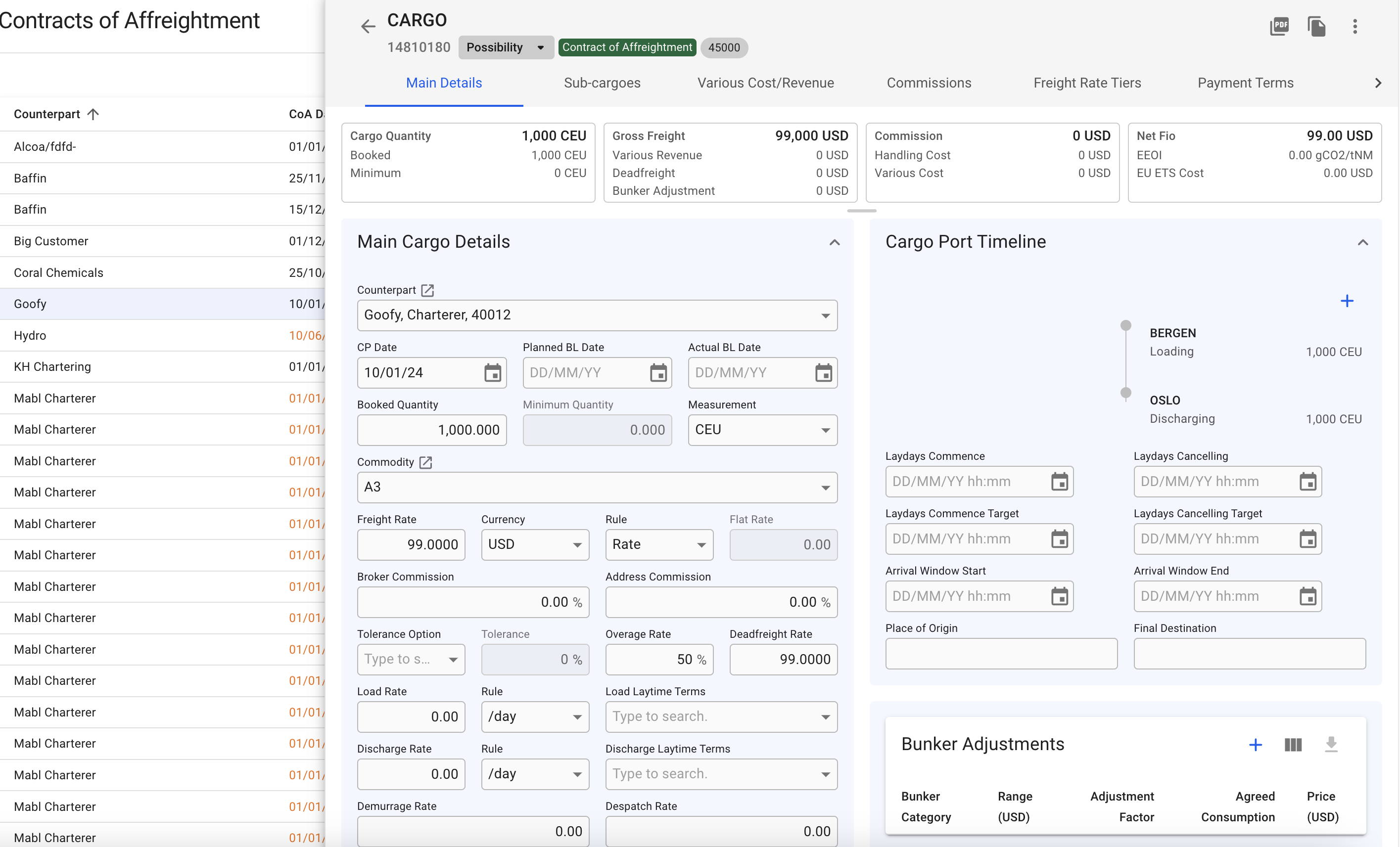
Task: Open the Currency USD dropdown
Action: point(577,545)
